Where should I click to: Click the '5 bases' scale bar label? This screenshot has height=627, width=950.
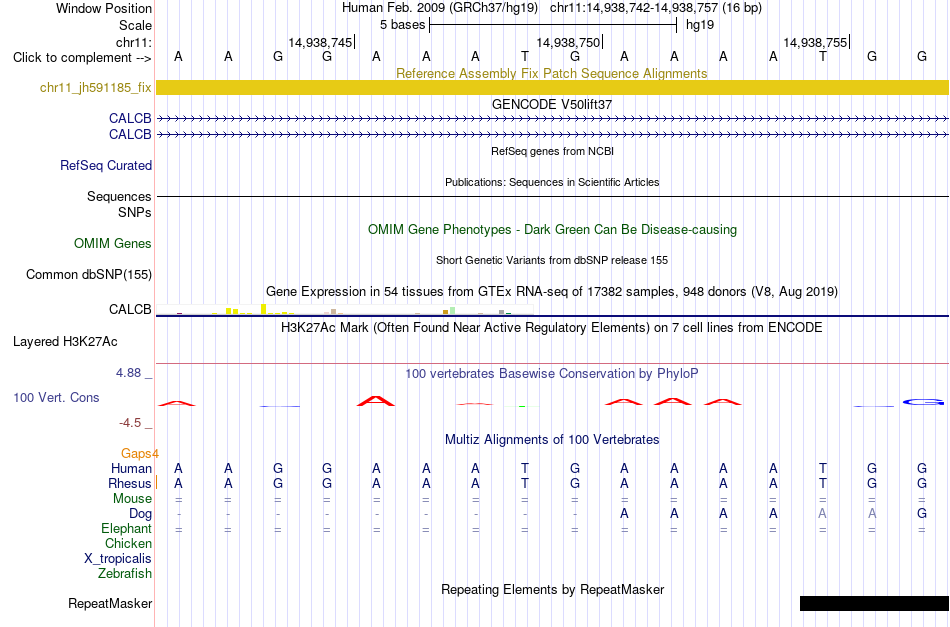coord(403,25)
